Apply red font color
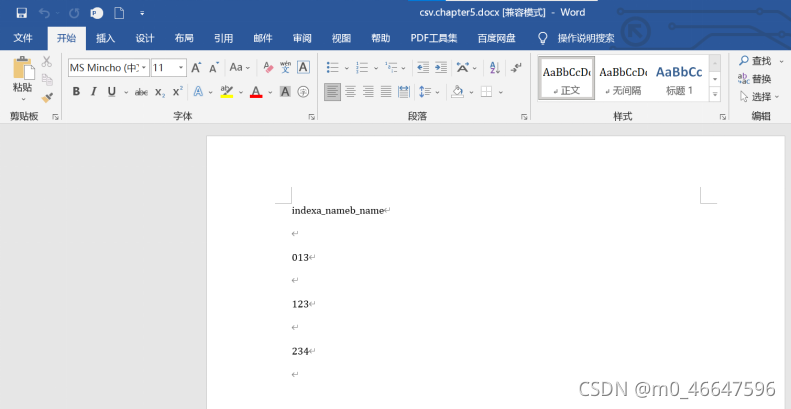Screen dimensions: 791x409 coord(256,92)
